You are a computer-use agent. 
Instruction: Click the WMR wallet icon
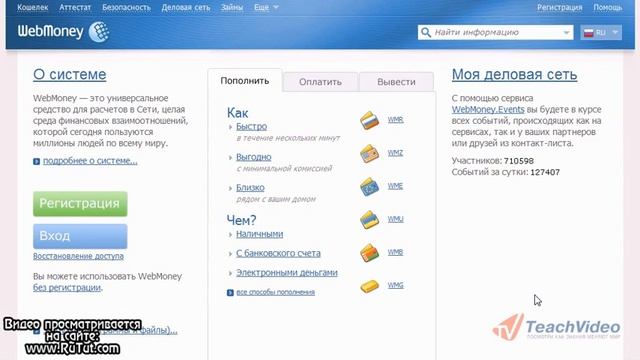tap(369, 120)
